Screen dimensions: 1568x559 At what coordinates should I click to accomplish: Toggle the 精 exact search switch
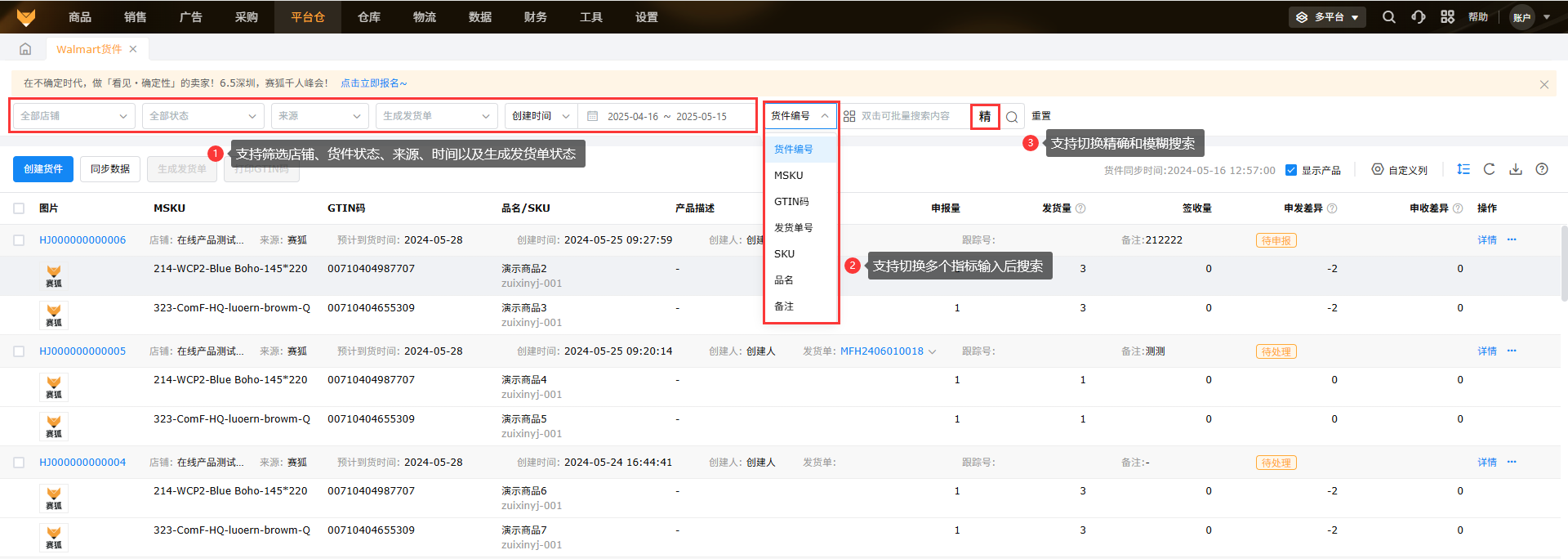985,117
